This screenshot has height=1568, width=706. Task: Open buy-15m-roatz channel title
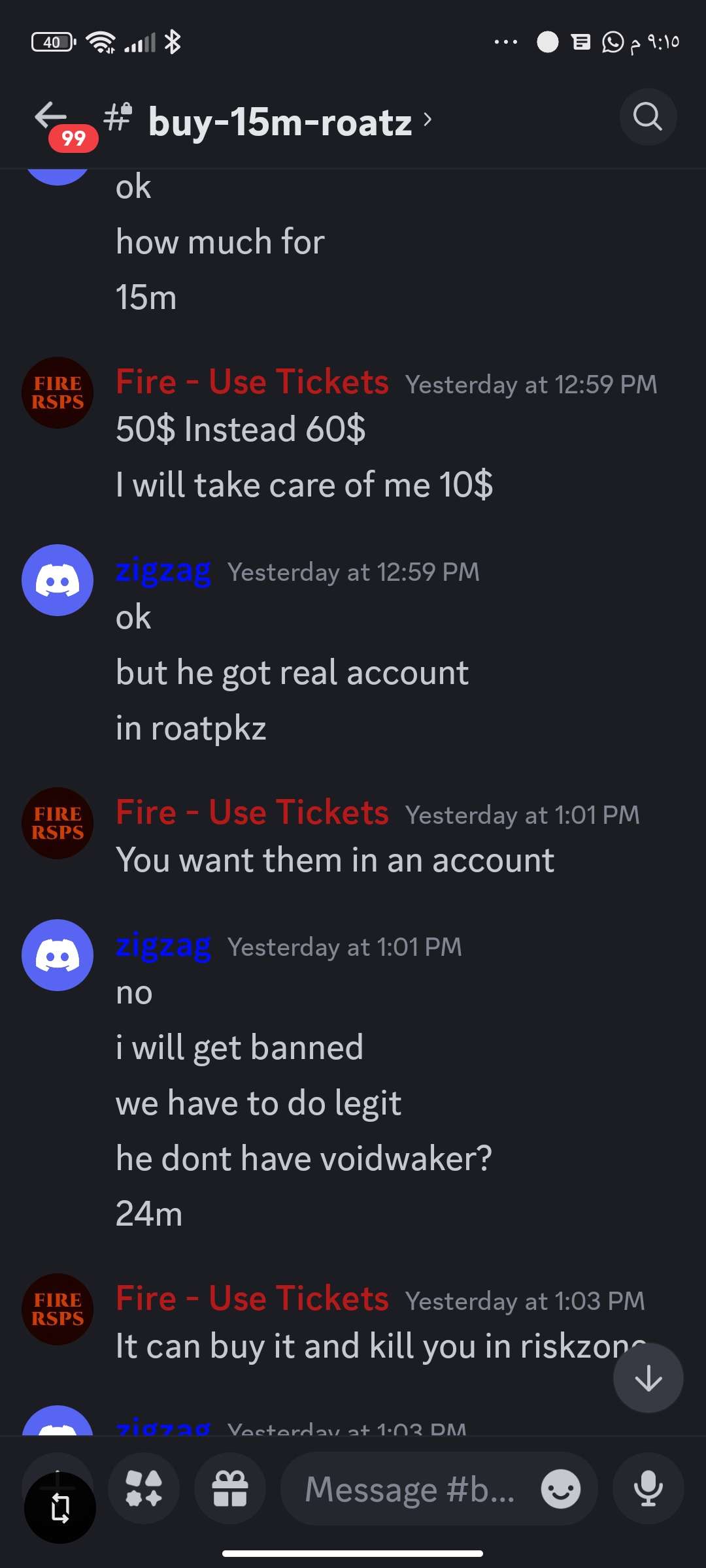(280, 122)
